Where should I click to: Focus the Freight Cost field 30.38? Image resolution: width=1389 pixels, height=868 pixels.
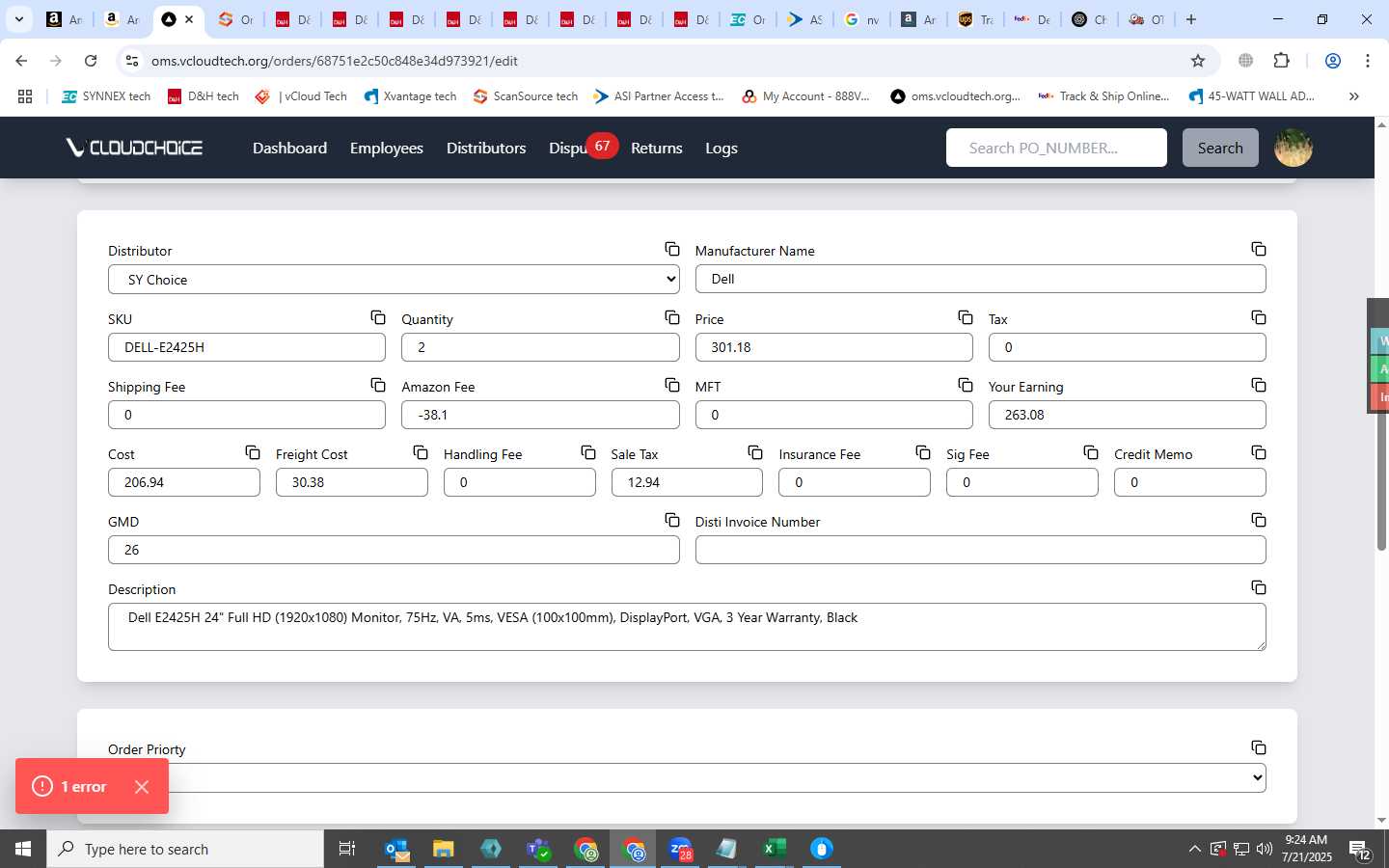pos(352,482)
